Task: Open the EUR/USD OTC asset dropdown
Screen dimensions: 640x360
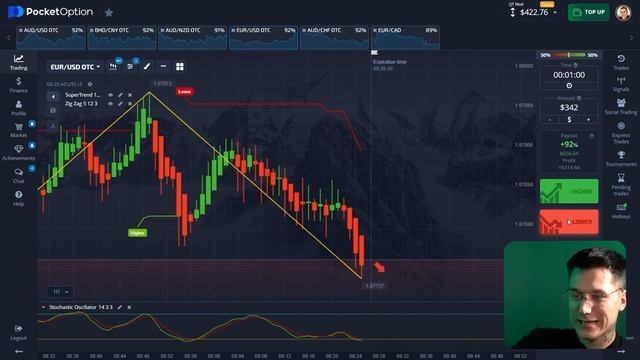Action: [x=75, y=67]
